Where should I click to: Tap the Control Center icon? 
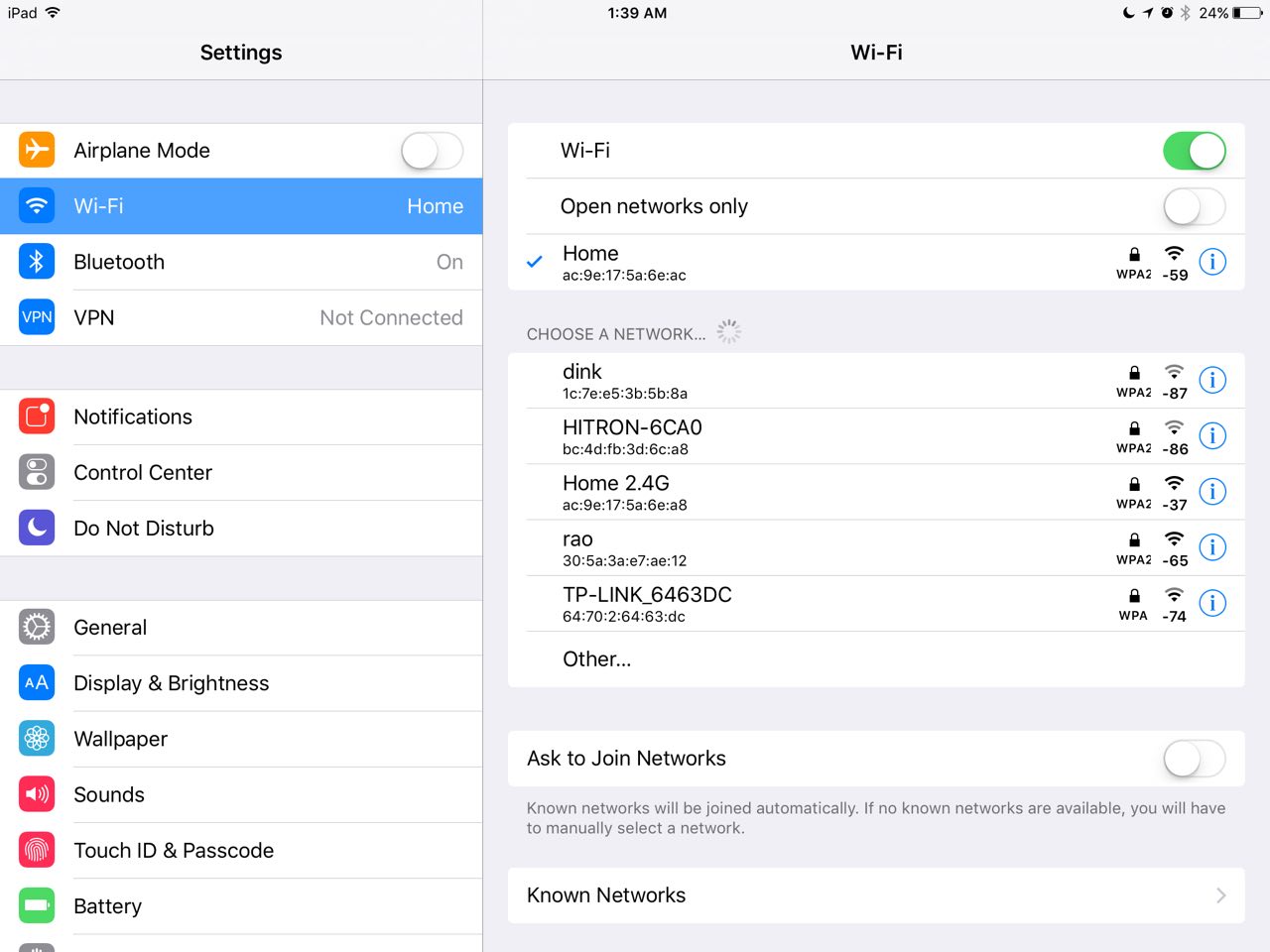[37, 472]
